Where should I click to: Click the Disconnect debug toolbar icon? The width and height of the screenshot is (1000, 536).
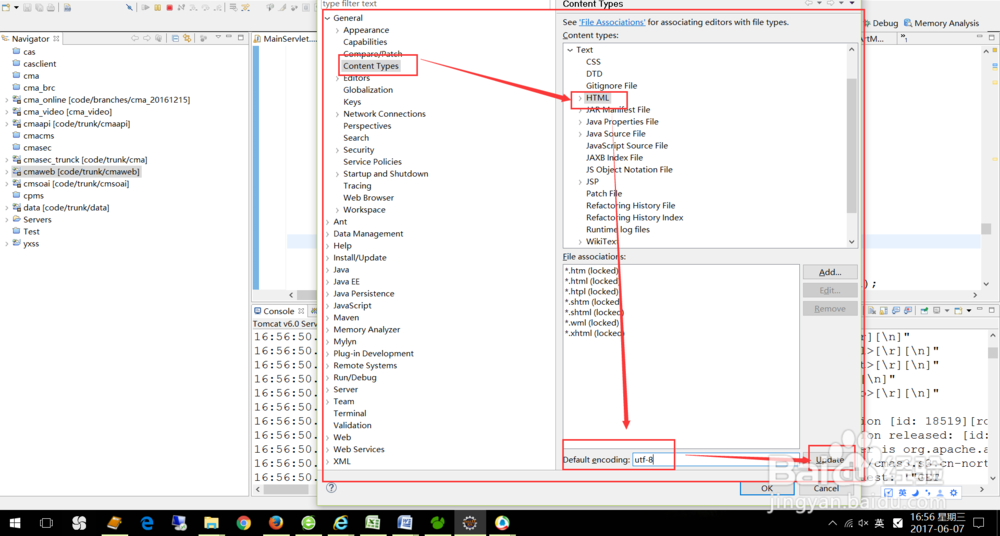181,7
